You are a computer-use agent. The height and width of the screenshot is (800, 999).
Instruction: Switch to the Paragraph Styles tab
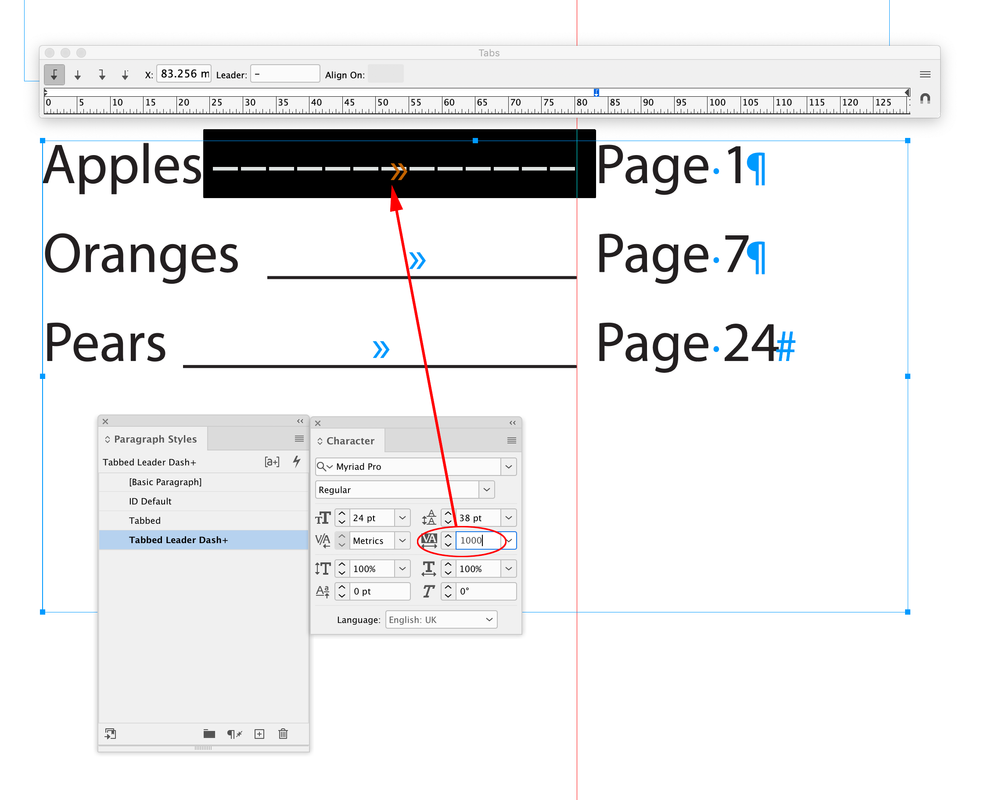(155, 439)
